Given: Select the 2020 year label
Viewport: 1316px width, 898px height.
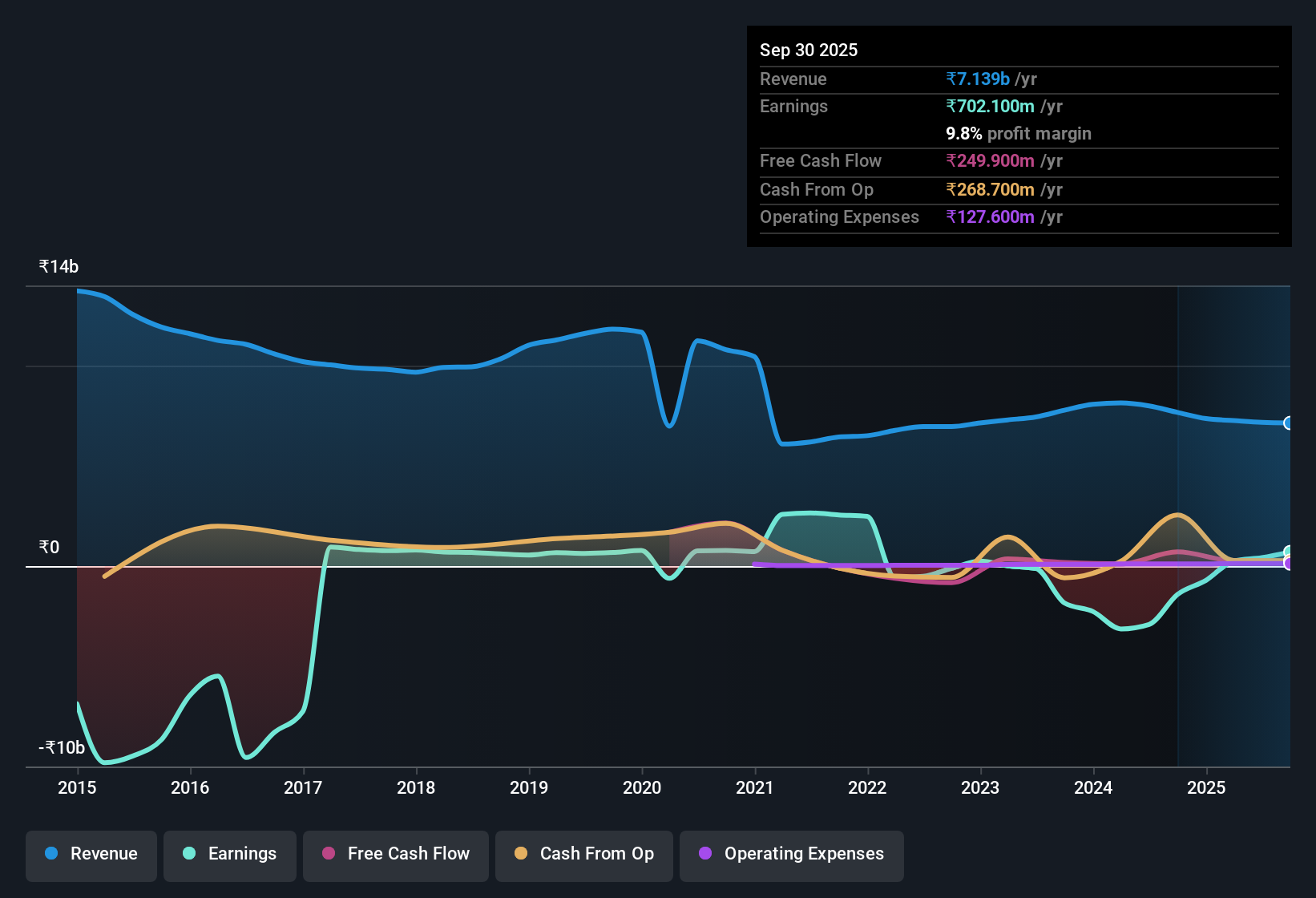Looking at the screenshot, I should (x=641, y=788).
